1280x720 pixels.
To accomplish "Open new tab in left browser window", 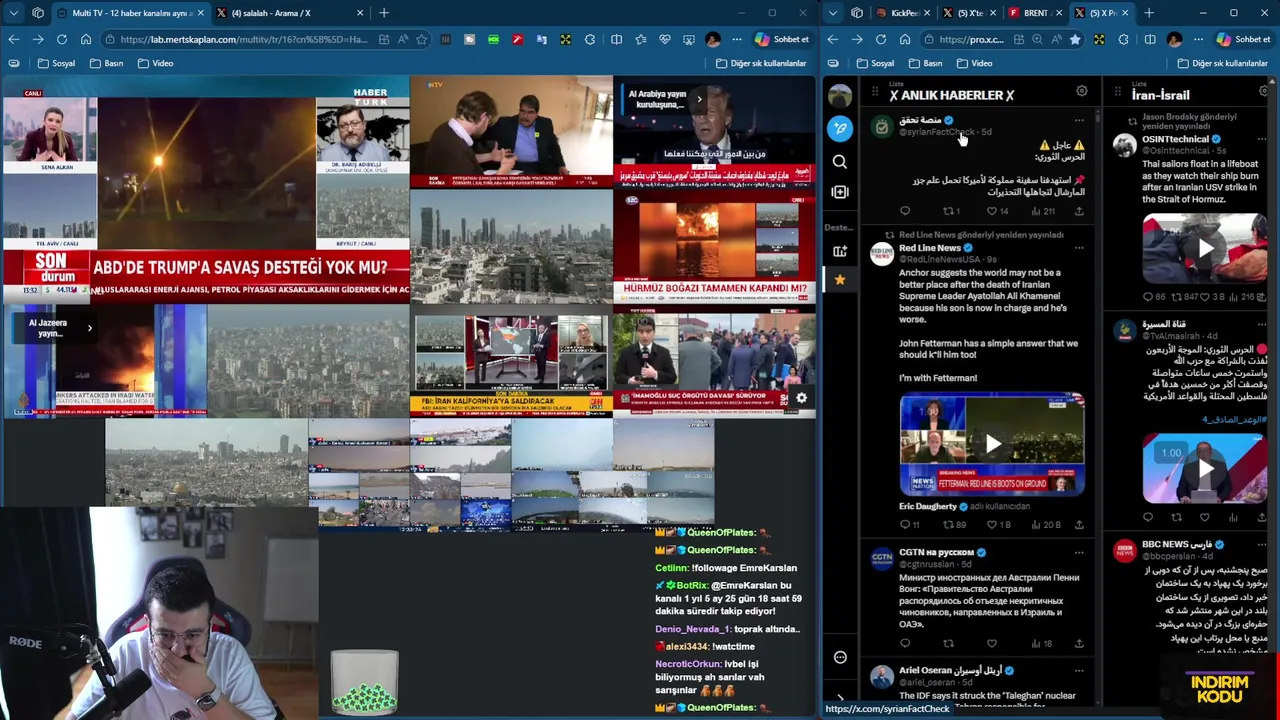I will coord(384,13).
